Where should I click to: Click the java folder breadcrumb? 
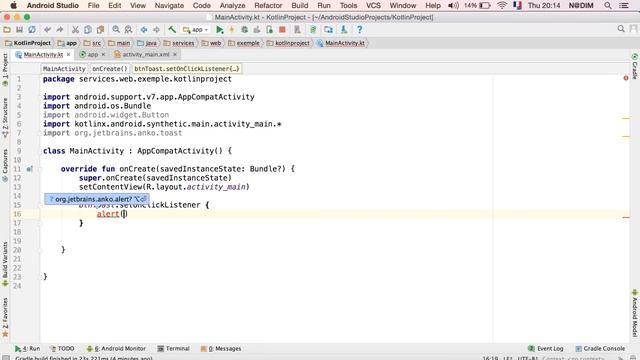147,43
